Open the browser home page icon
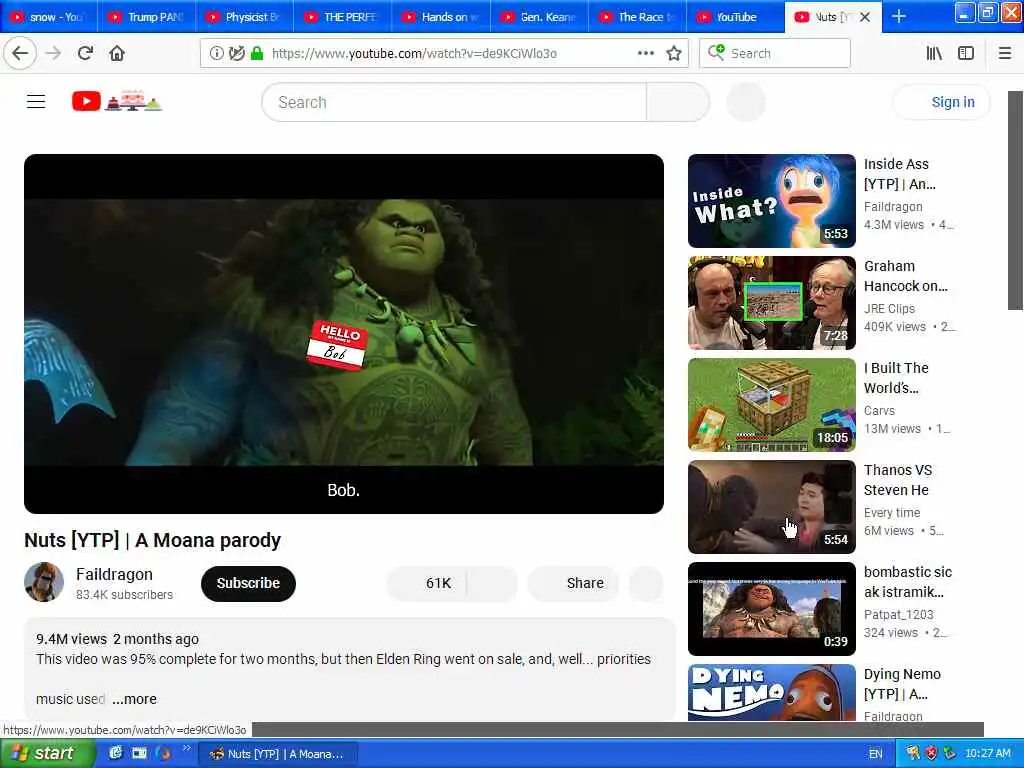Screen dimensions: 1024x768 tap(117, 54)
